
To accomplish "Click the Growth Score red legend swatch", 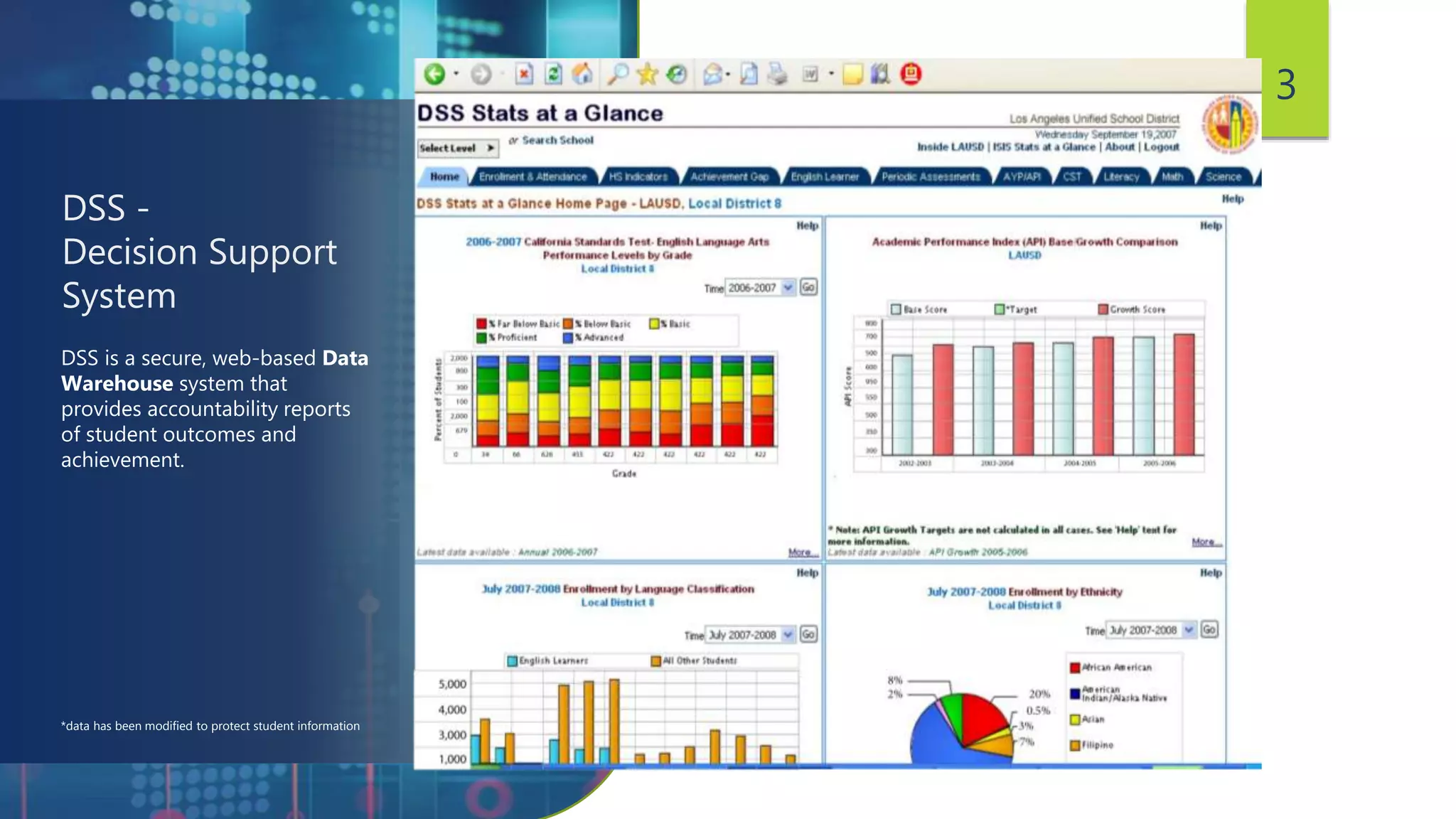I will 1103,309.
